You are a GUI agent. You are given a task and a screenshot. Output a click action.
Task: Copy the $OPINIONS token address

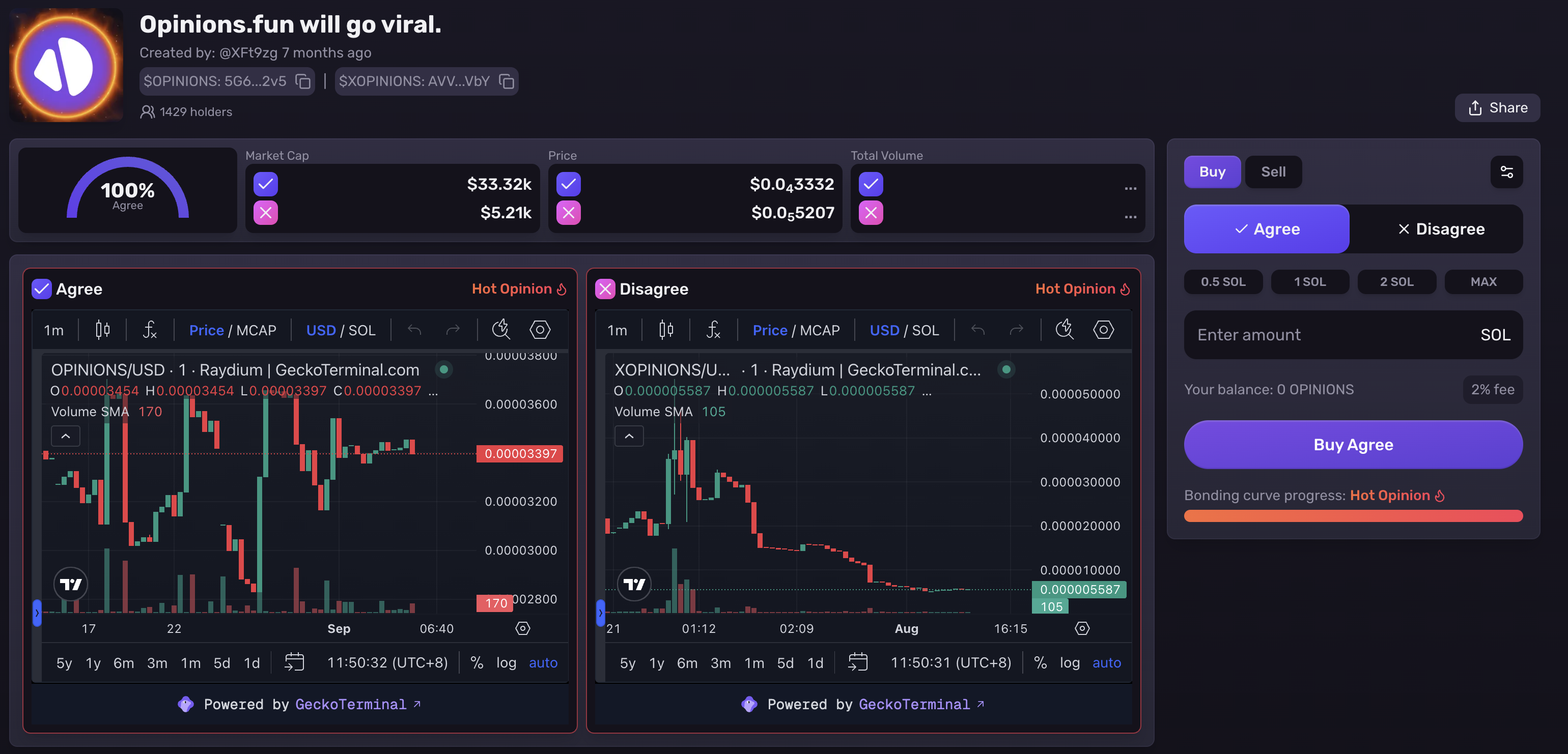(x=302, y=81)
